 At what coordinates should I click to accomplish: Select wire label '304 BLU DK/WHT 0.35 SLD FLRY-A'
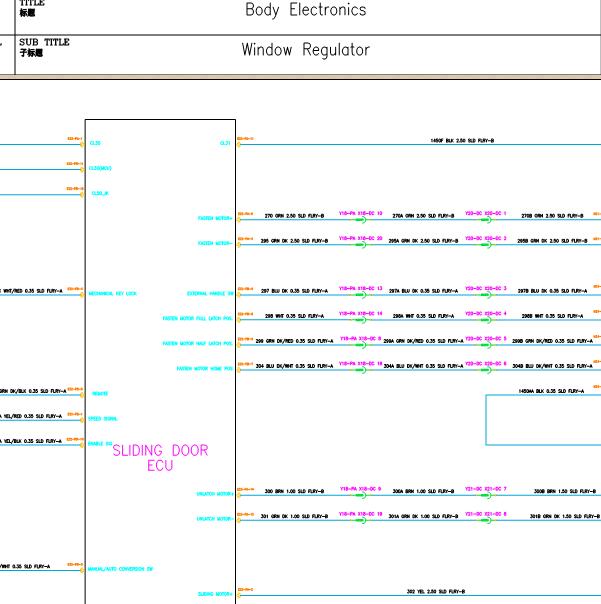click(x=294, y=366)
